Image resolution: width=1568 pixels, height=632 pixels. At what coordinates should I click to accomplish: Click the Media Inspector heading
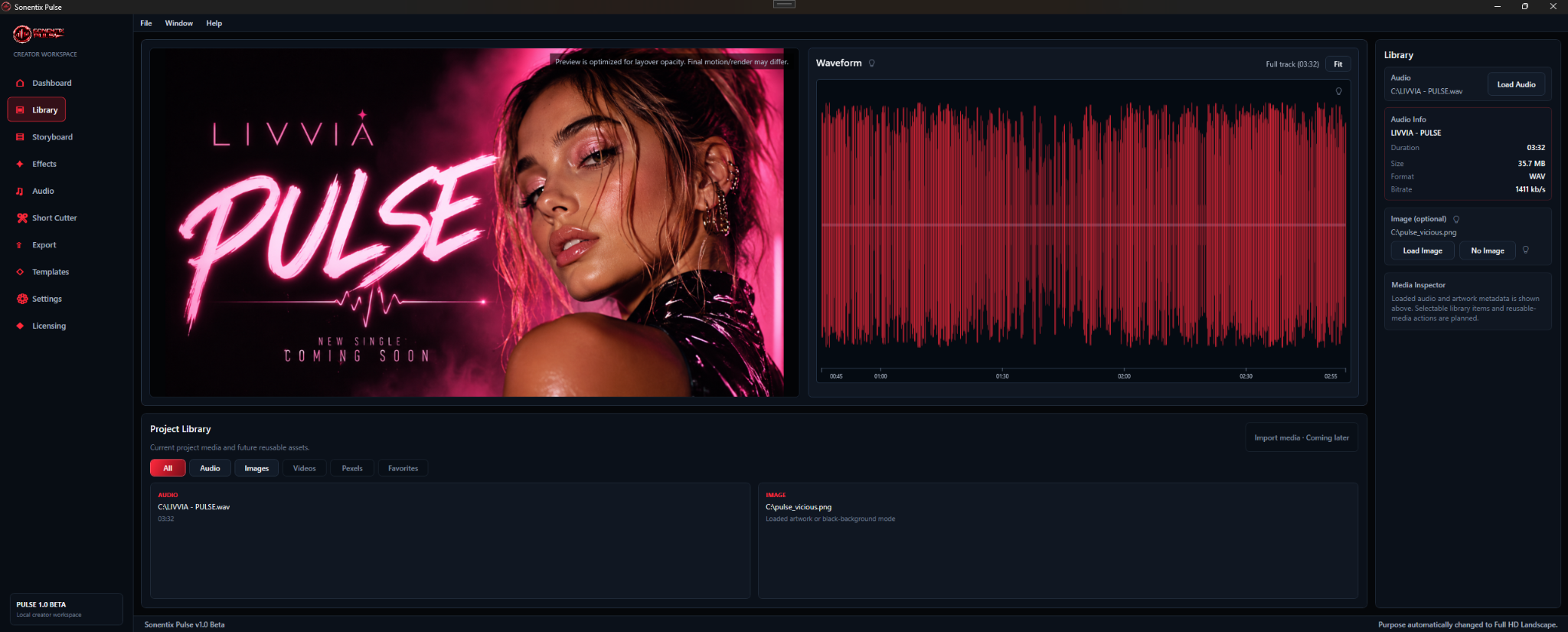(1418, 285)
